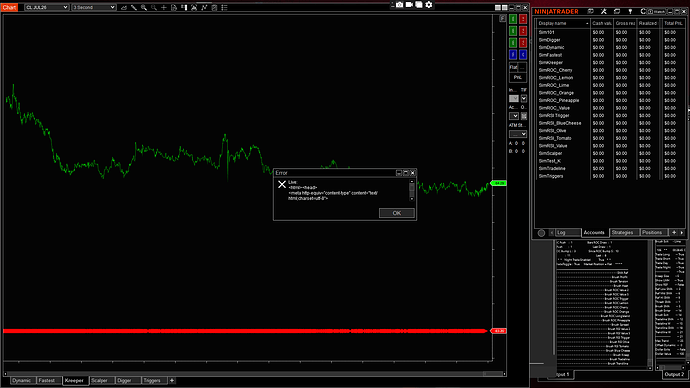Open the Log tab in NinjaTrader Control Center

567,233
